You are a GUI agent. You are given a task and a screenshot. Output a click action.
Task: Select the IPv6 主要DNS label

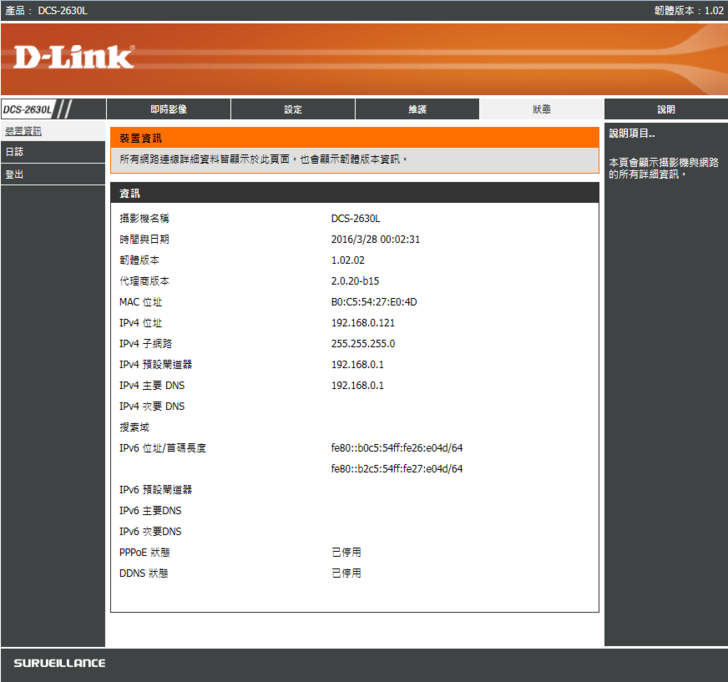150,511
